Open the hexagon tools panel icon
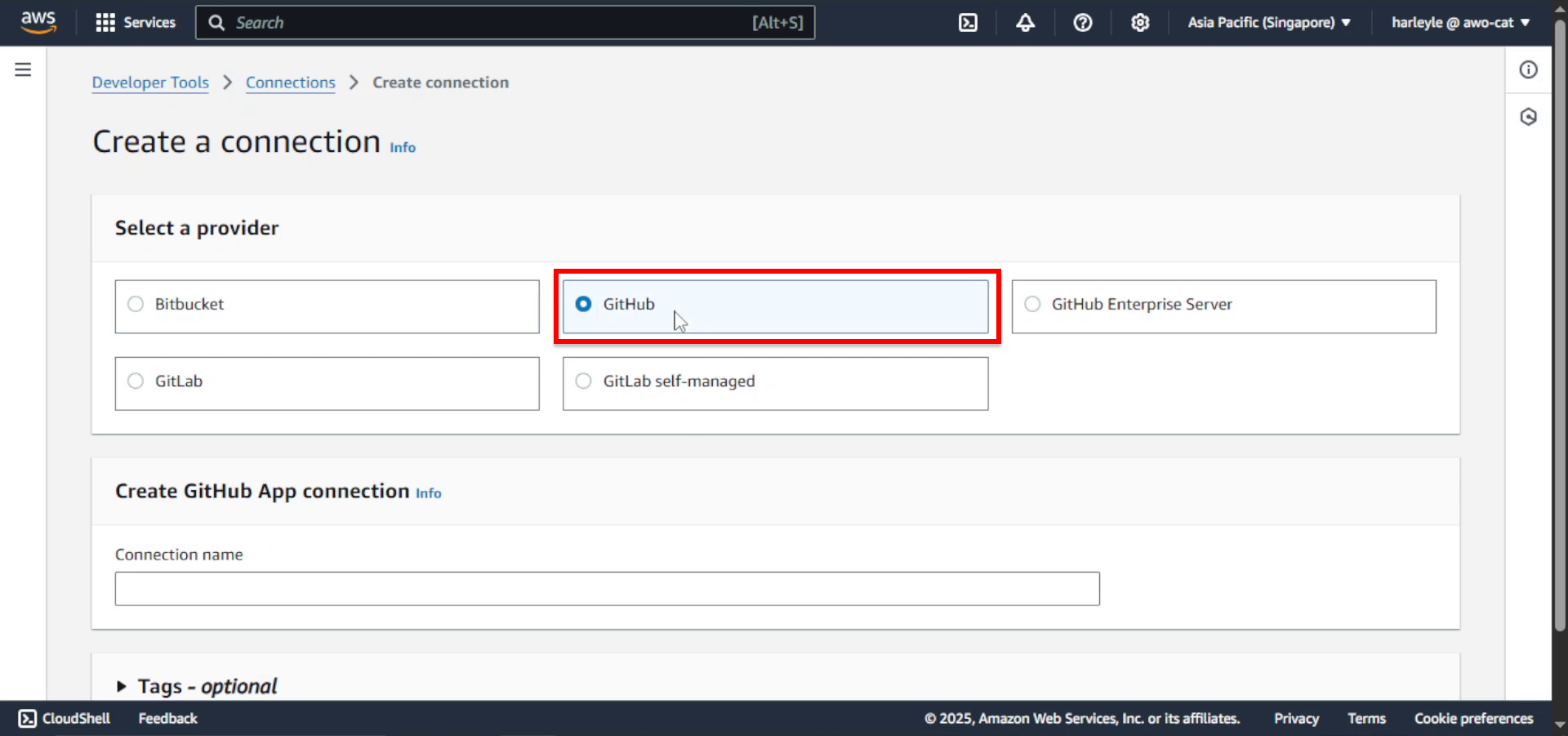 (x=1528, y=117)
